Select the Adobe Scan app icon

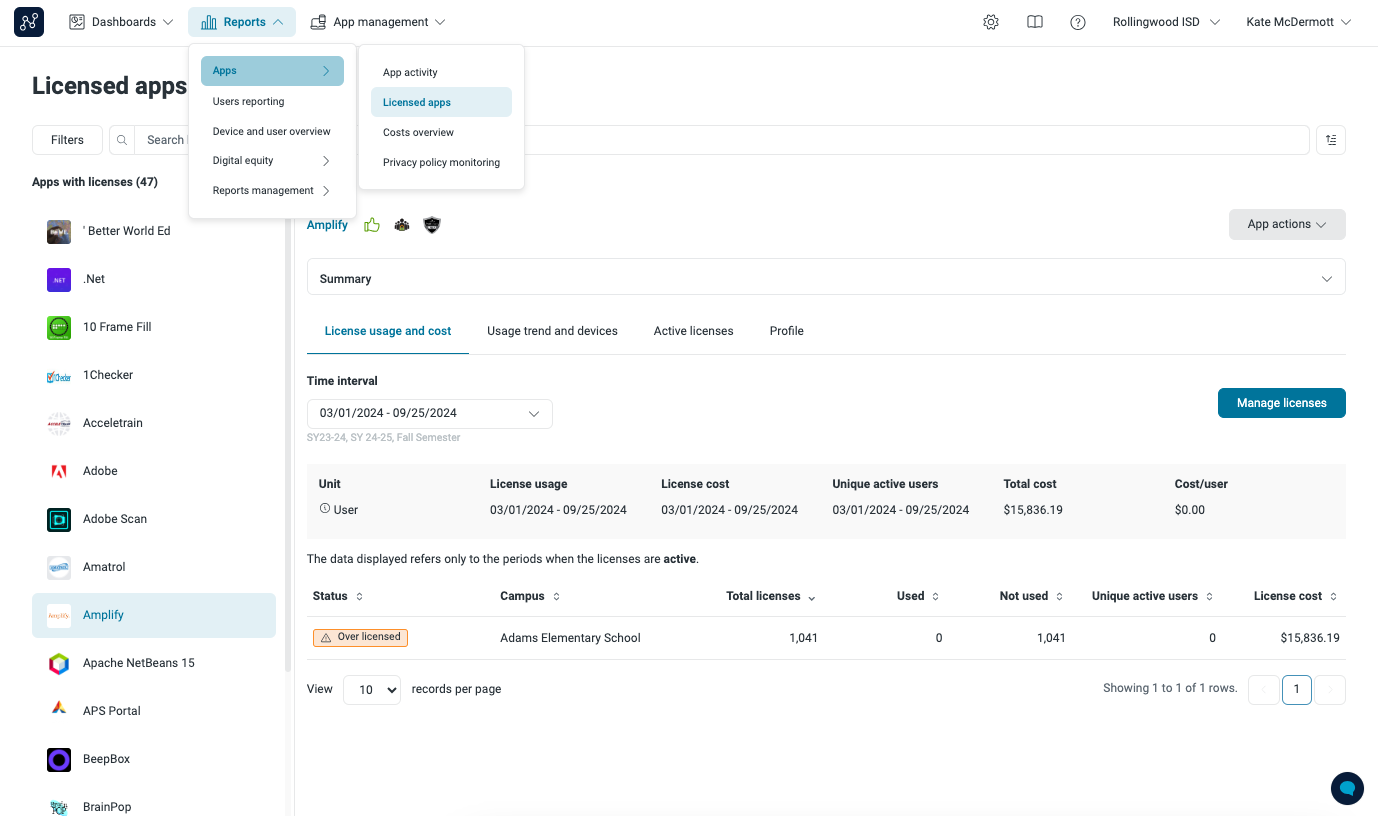59,520
